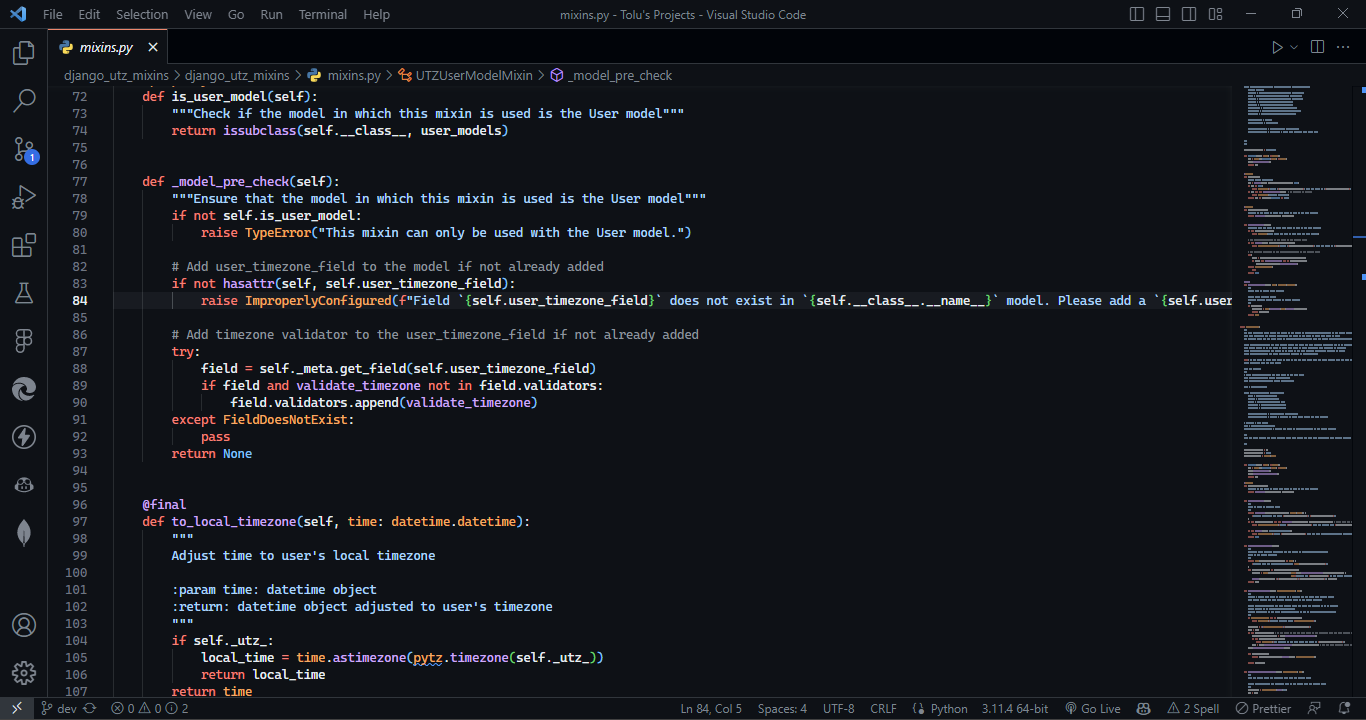Click Go Live server button

[1092, 708]
